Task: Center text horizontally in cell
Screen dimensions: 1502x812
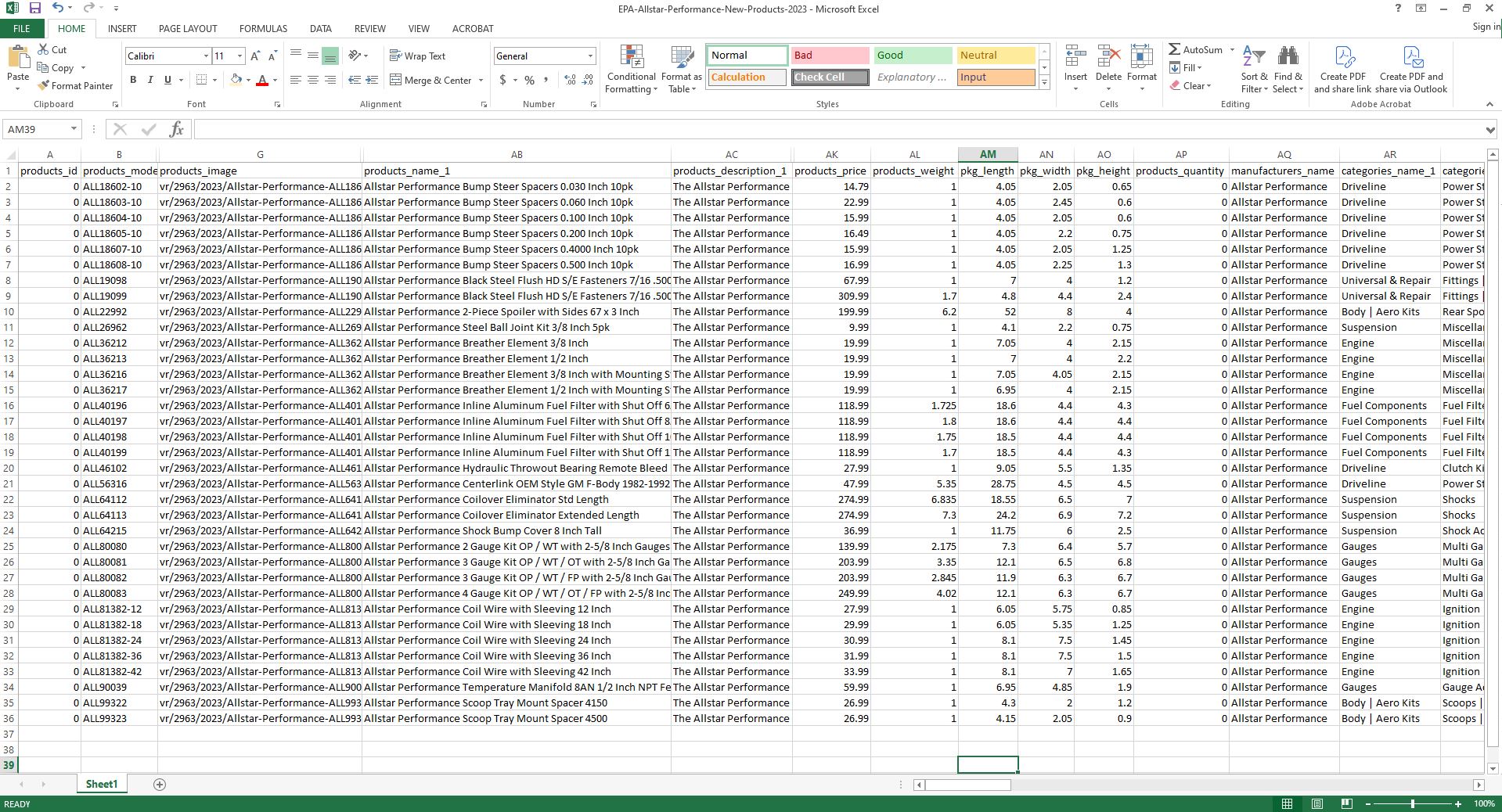Action: point(312,80)
